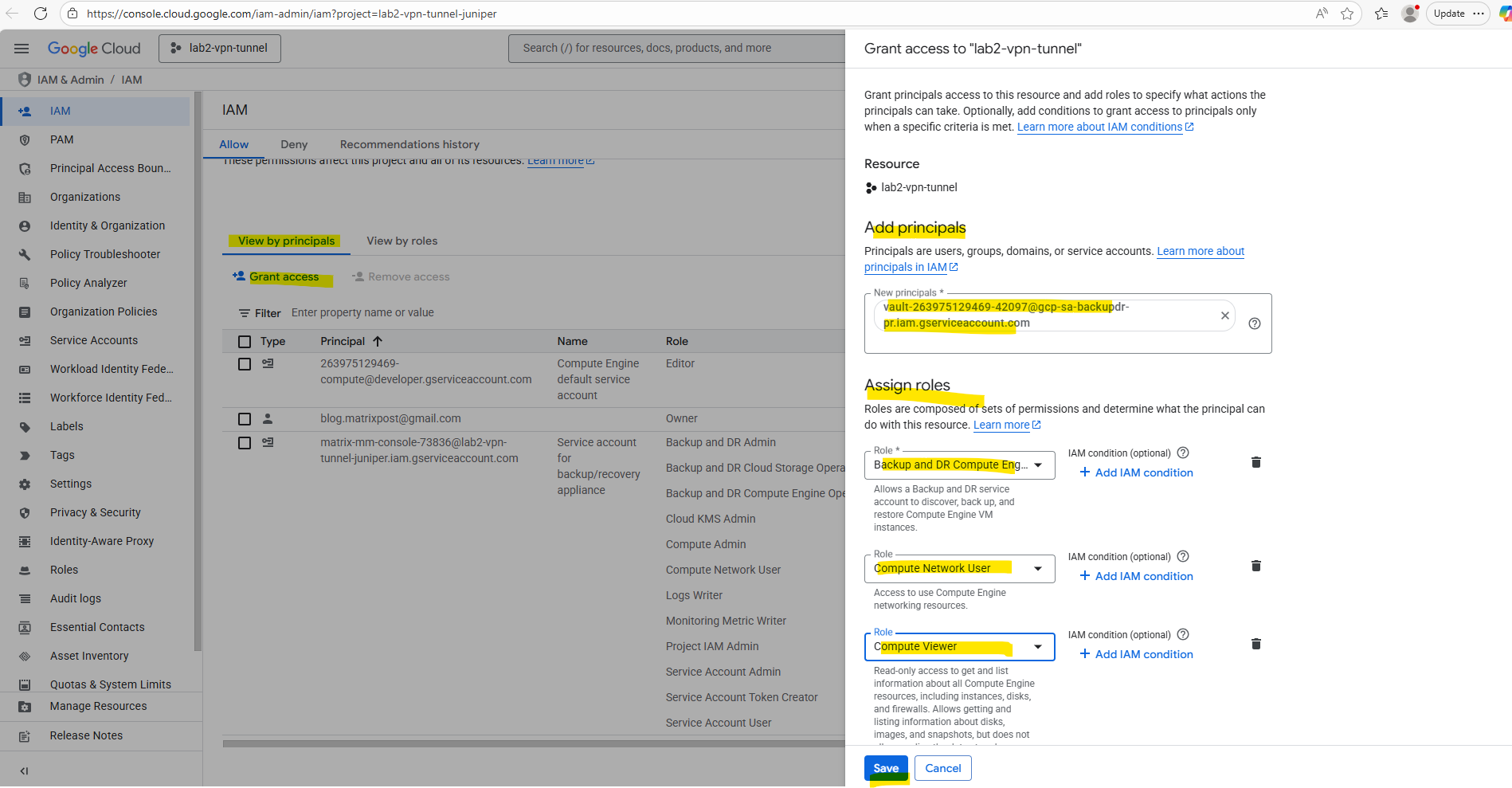Select the matrix-mm-console service account checkbox
Viewport: 1512px width, 788px height.
[x=245, y=443]
